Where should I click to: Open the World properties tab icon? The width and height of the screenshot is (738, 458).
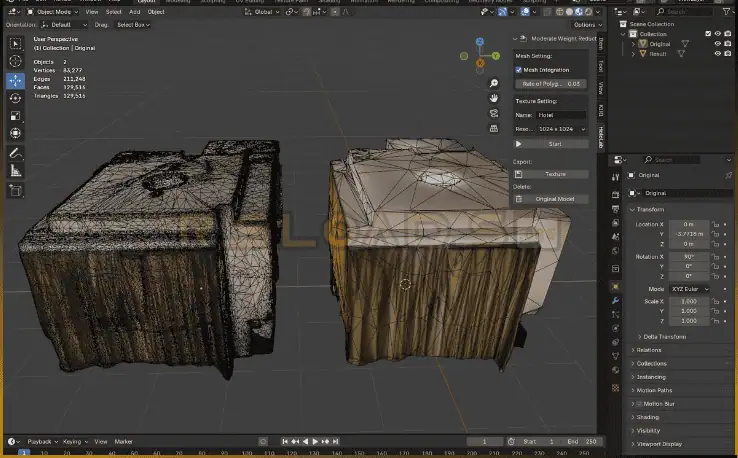click(x=615, y=251)
